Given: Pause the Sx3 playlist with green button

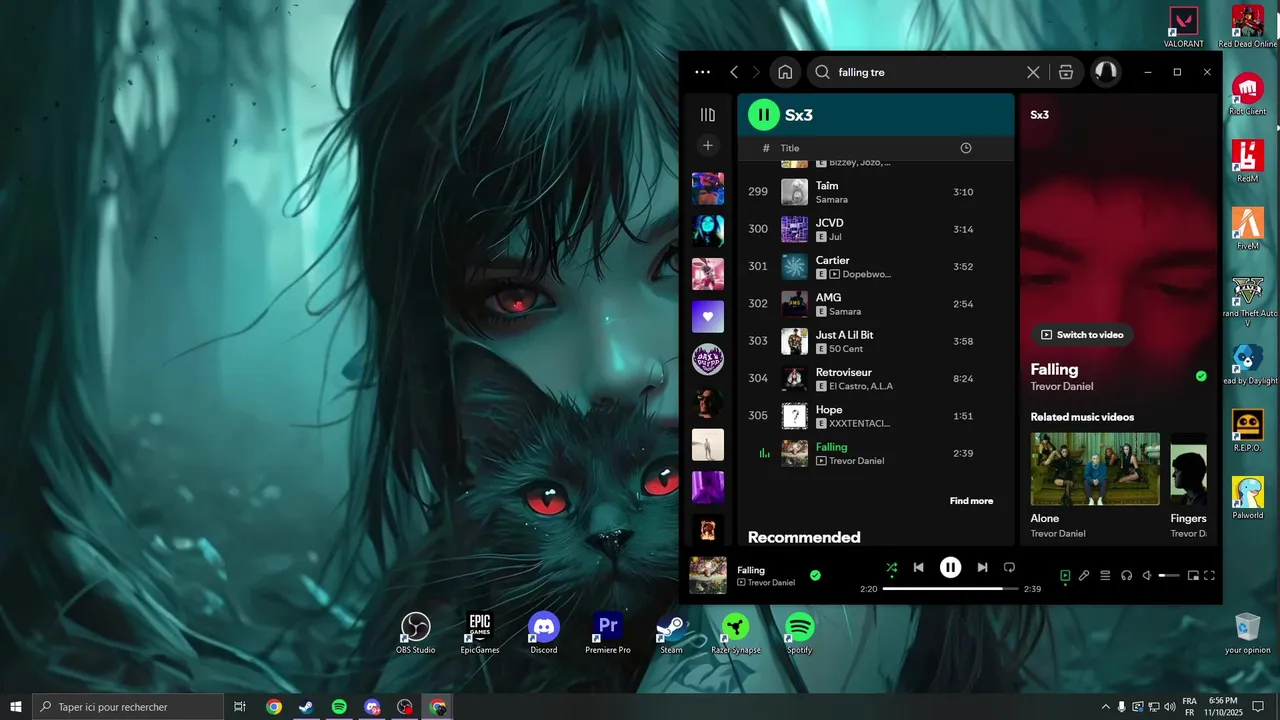Looking at the screenshot, I should click(x=764, y=115).
